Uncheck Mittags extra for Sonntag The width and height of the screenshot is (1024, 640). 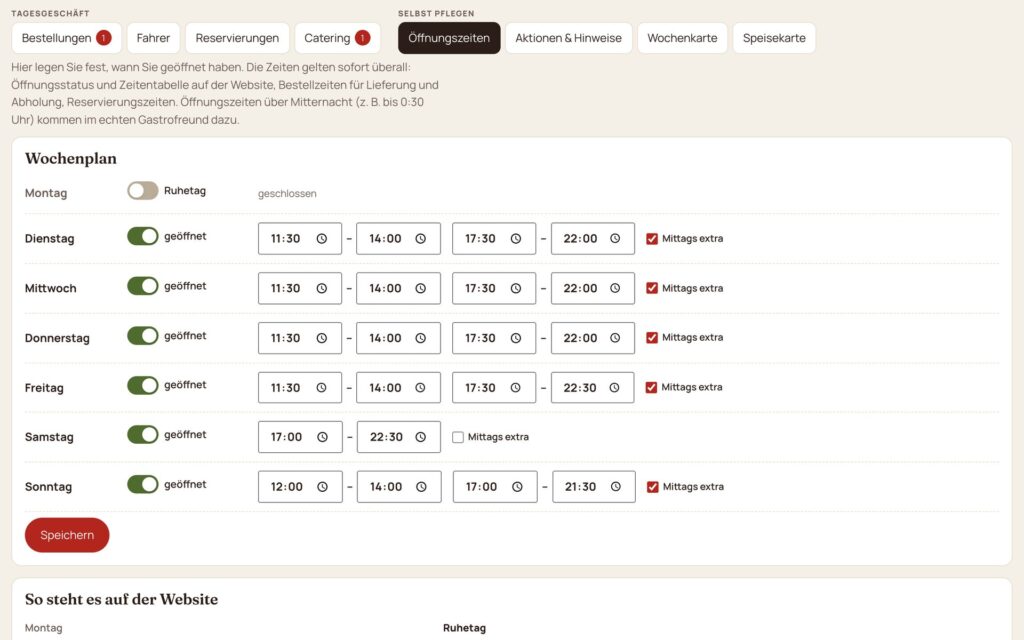[x=652, y=487]
